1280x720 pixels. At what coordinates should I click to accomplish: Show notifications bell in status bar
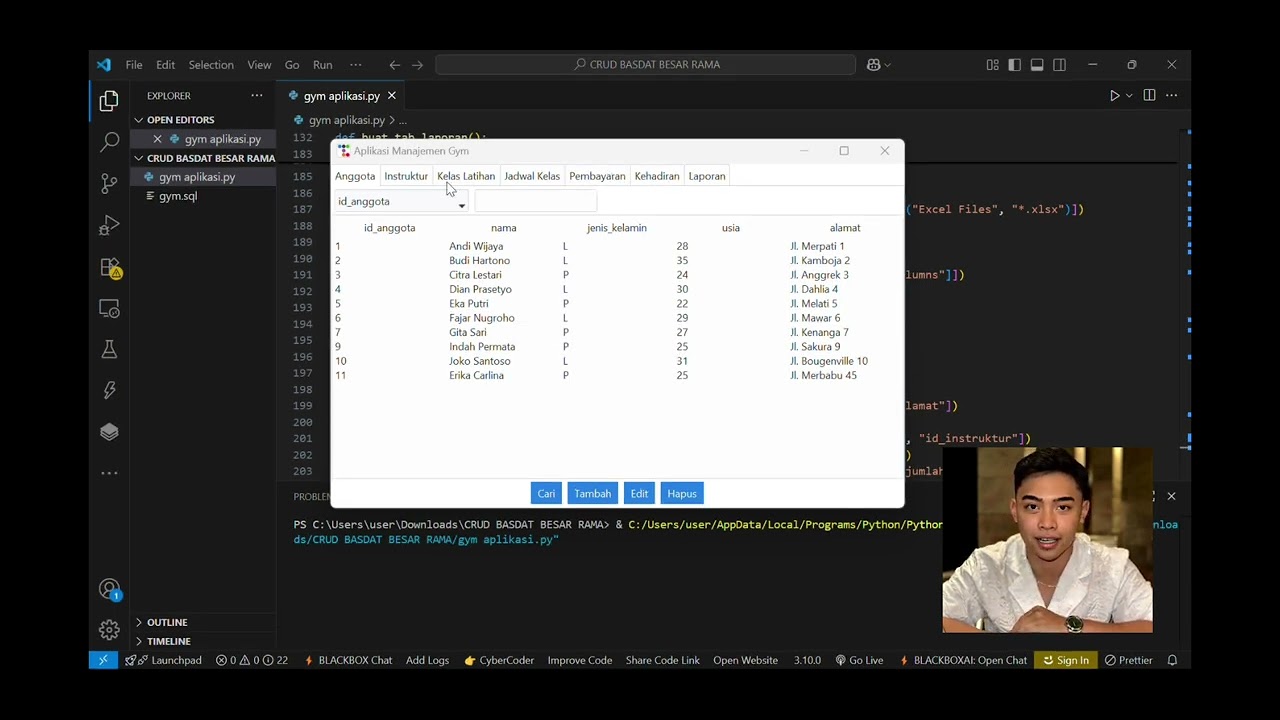1172,660
